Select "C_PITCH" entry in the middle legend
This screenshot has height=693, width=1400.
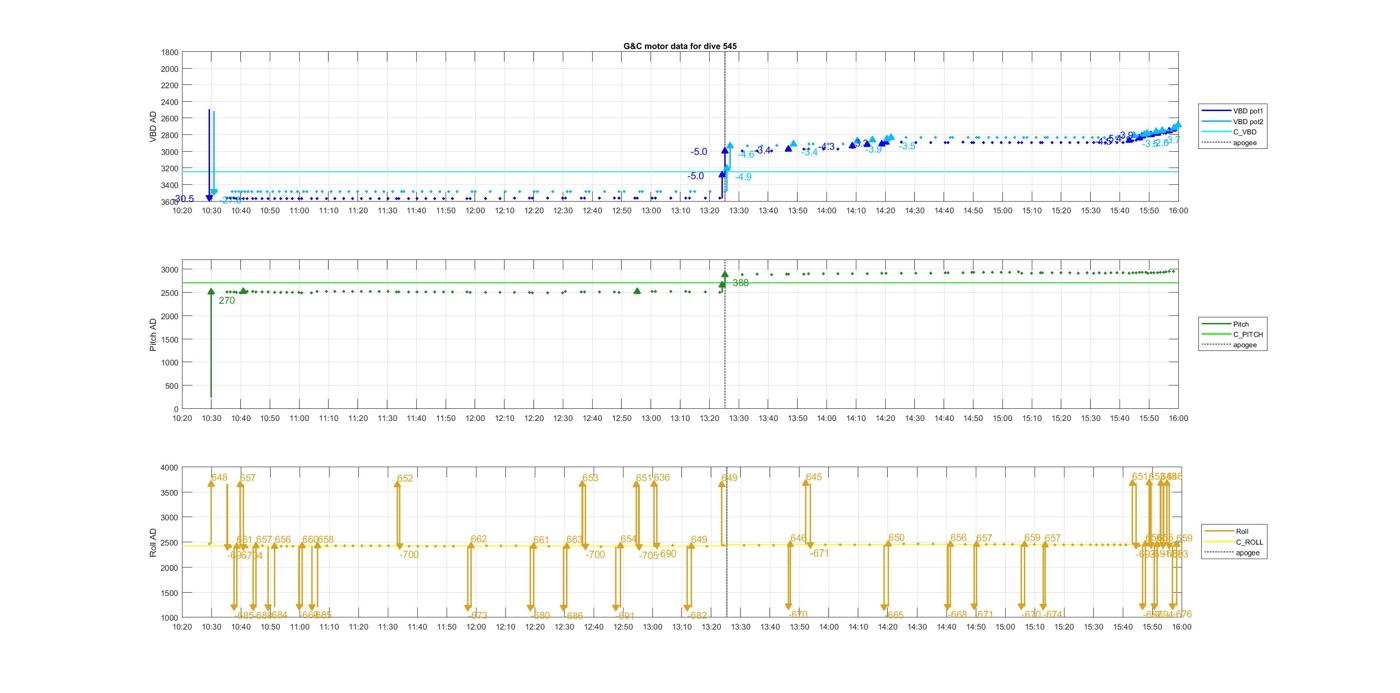(1248, 335)
